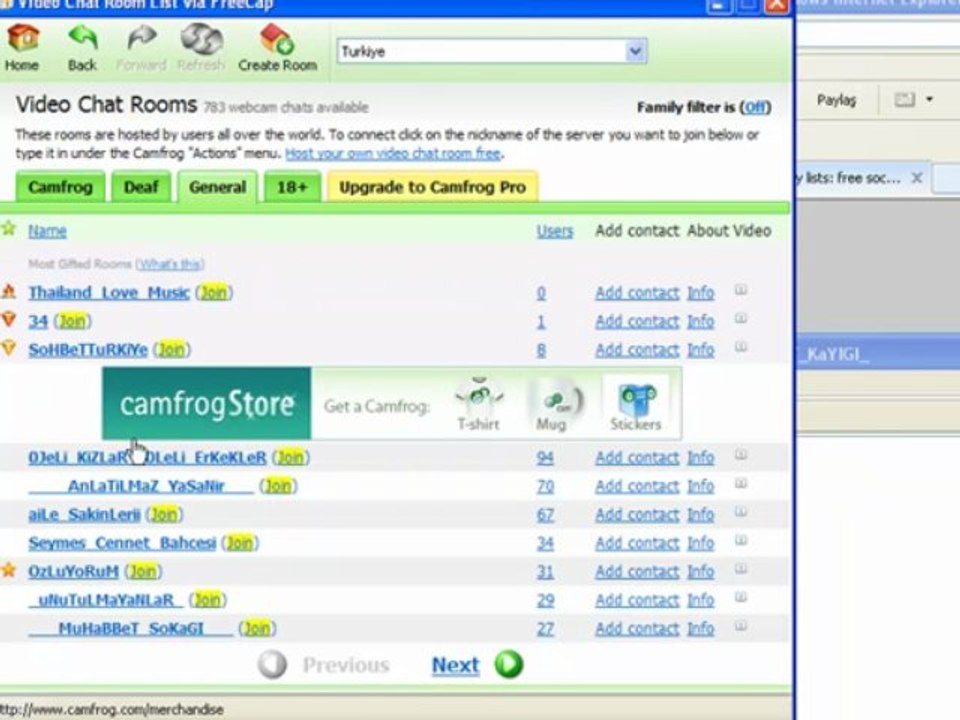Open Upgrade to Camfrog Pro tab
The width and height of the screenshot is (960, 720).
tap(432, 187)
